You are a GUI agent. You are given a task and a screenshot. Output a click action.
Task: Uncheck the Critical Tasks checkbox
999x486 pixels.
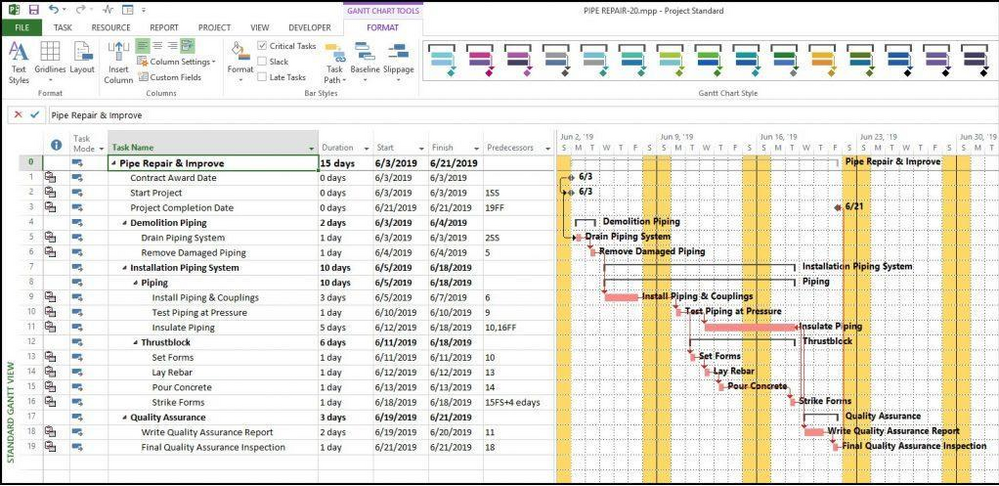[263, 46]
